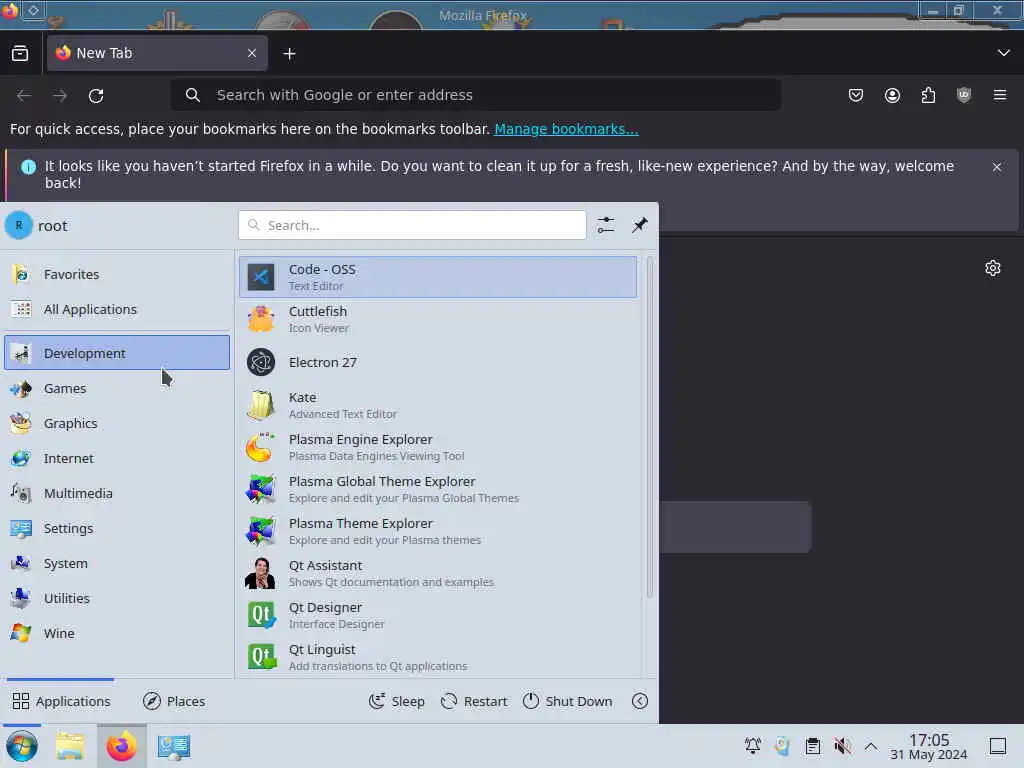Open the System category

click(117, 563)
